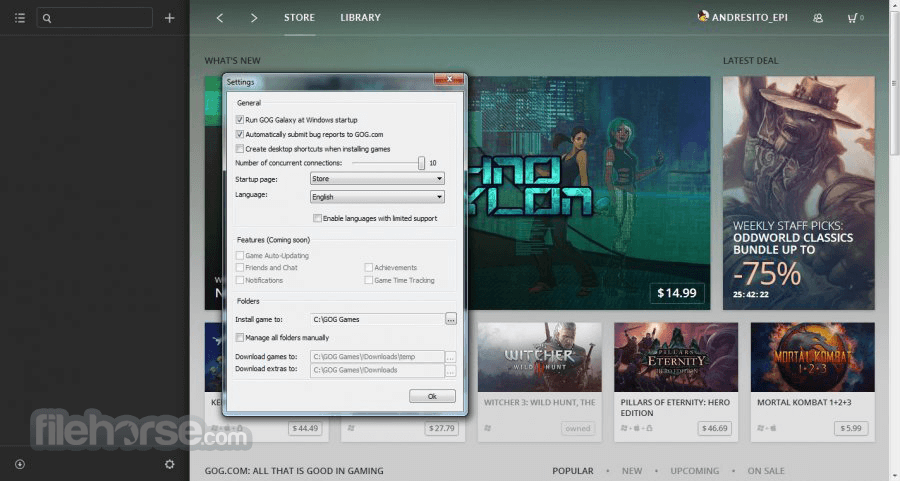Close the Settings dialog
The height and width of the screenshot is (481, 900).
pyautogui.click(x=449, y=79)
